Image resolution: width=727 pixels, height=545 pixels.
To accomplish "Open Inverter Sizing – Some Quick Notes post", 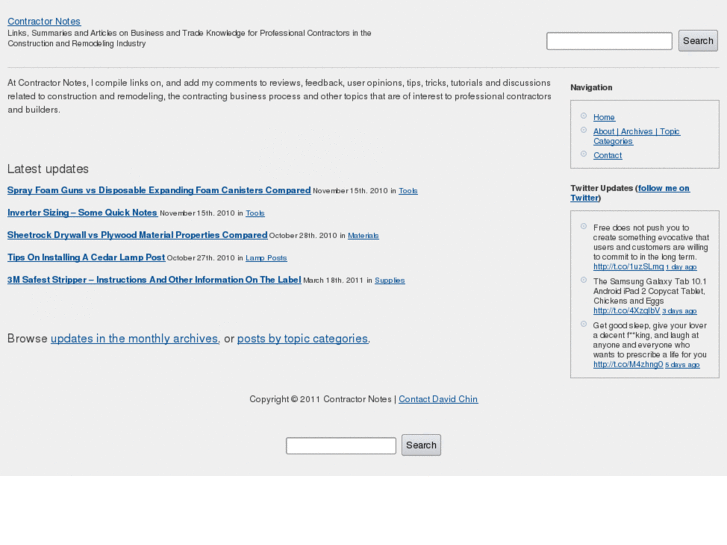I will click(x=83, y=212).
